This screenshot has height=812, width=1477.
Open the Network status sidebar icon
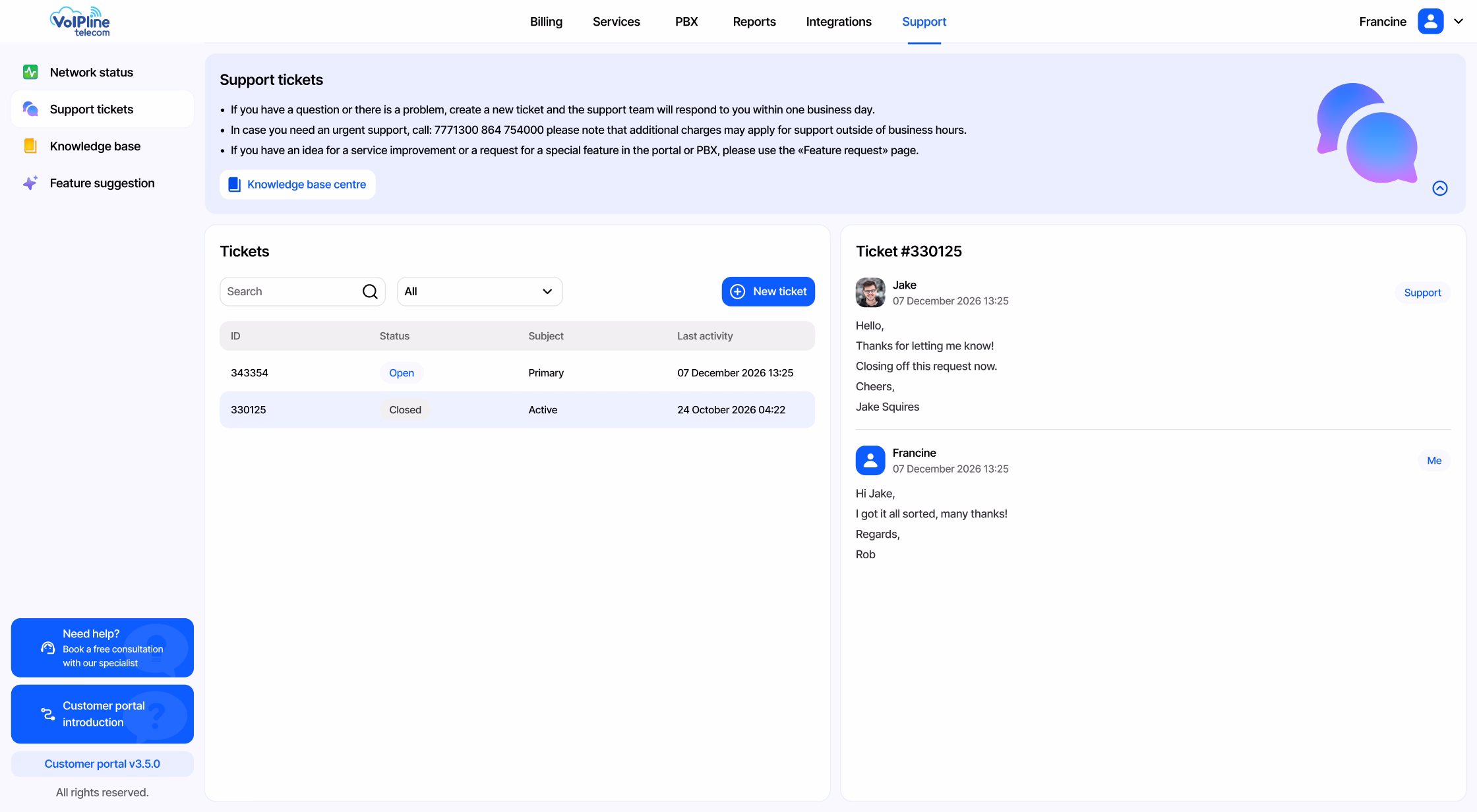coord(30,72)
